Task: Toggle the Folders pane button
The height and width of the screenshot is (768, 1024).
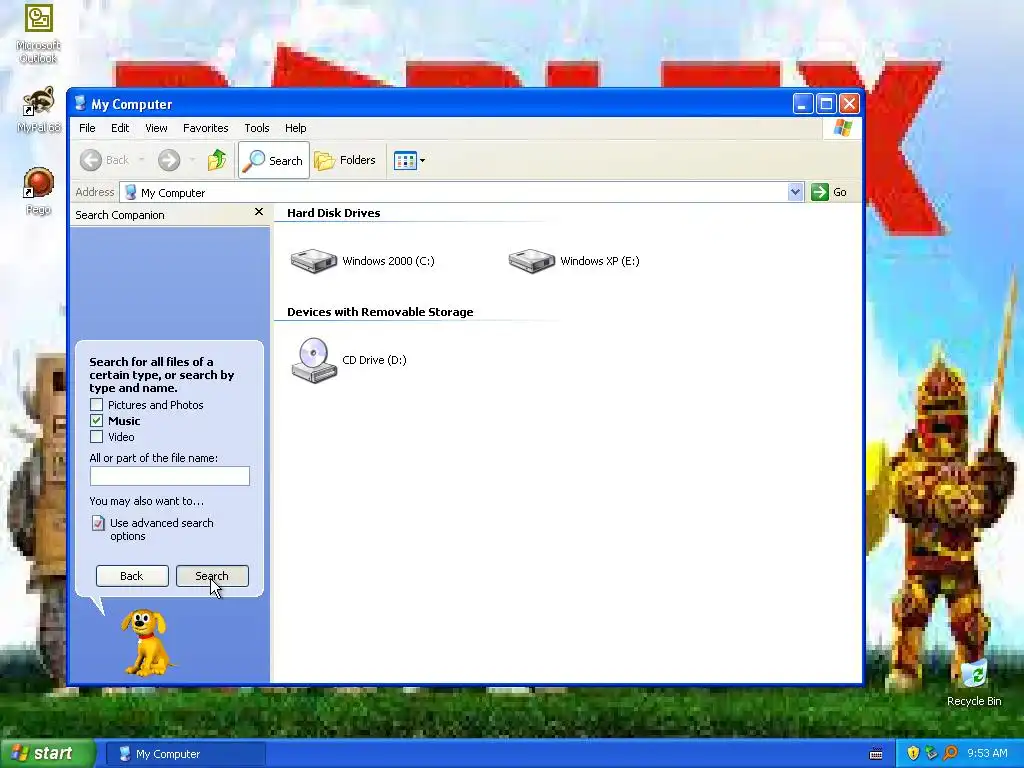Action: point(345,160)
